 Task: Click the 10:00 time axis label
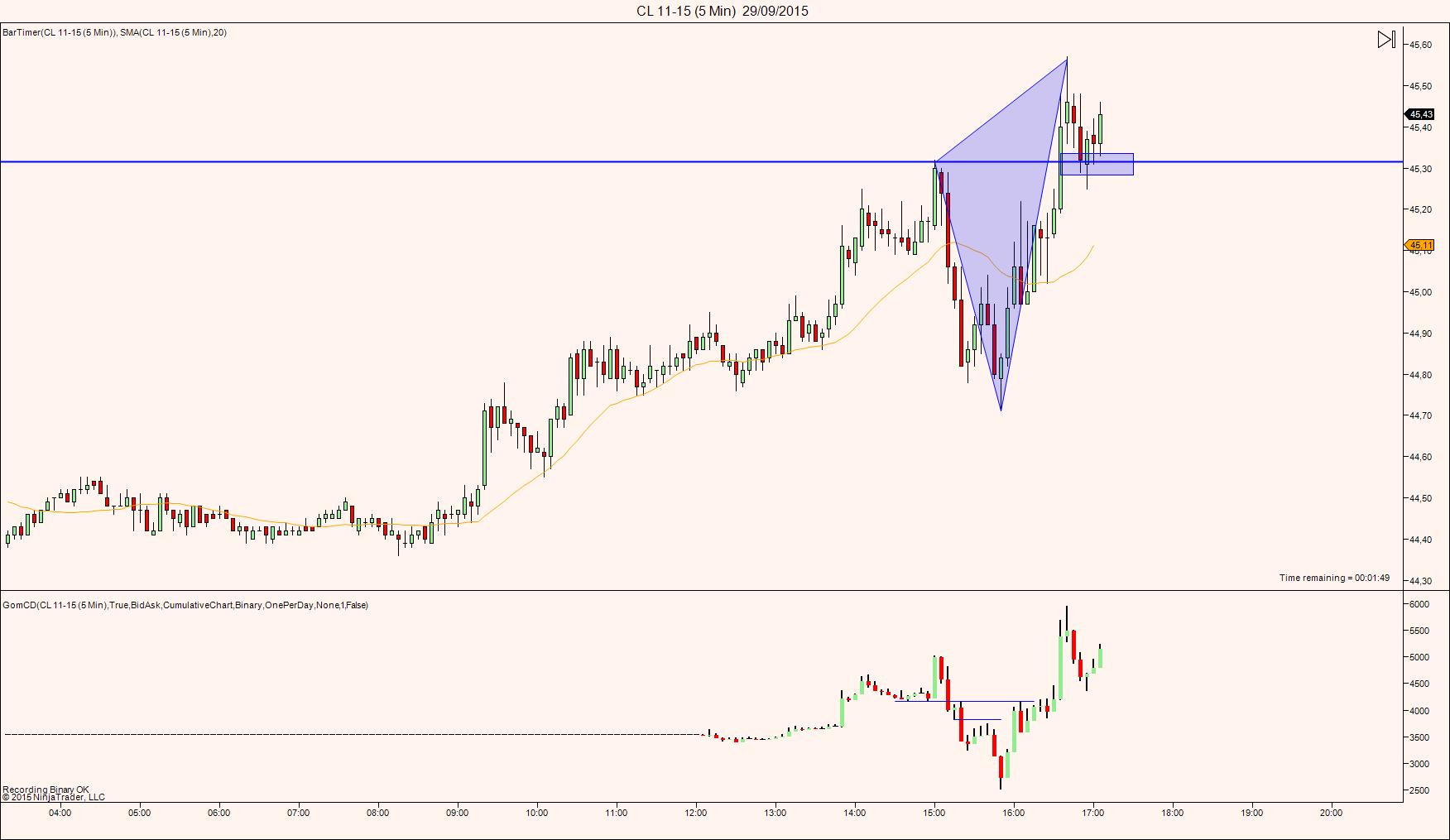[536, 813]
